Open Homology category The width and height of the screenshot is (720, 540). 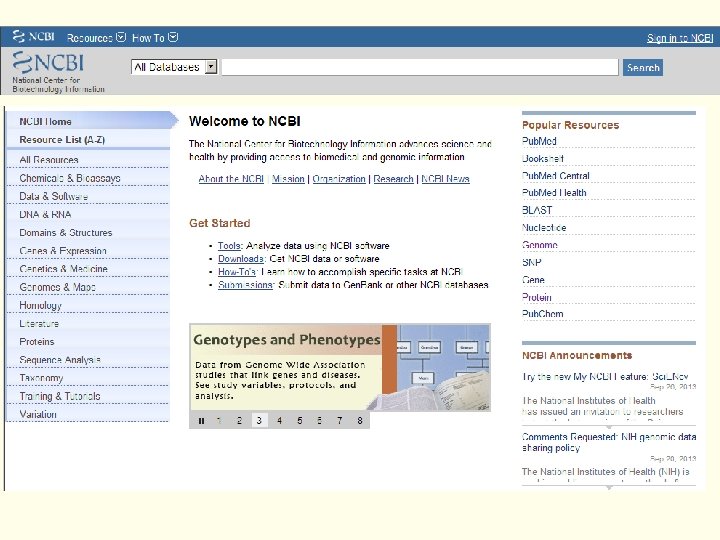click(40, 305)
